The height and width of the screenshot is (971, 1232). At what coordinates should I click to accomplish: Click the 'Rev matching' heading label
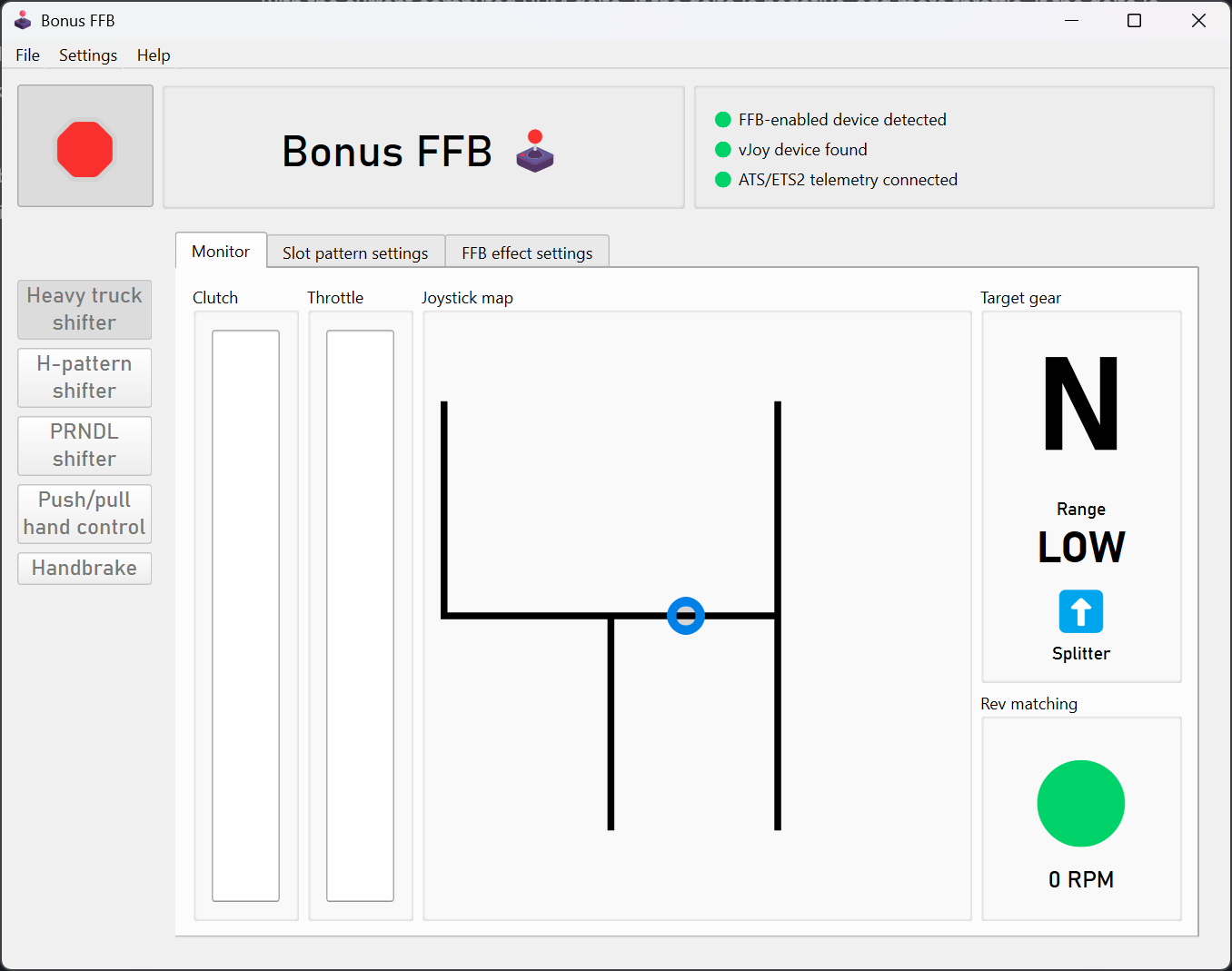tap(1028, 704)
